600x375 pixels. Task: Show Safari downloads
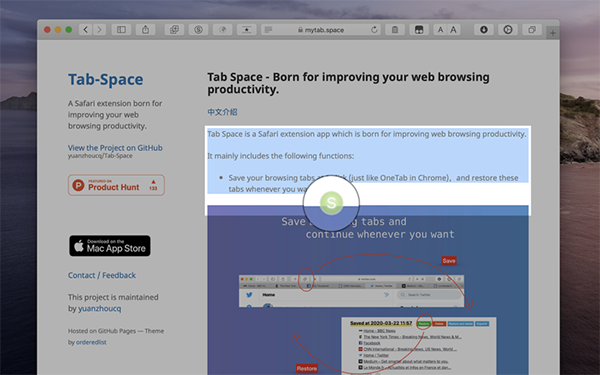coord(484,29)
